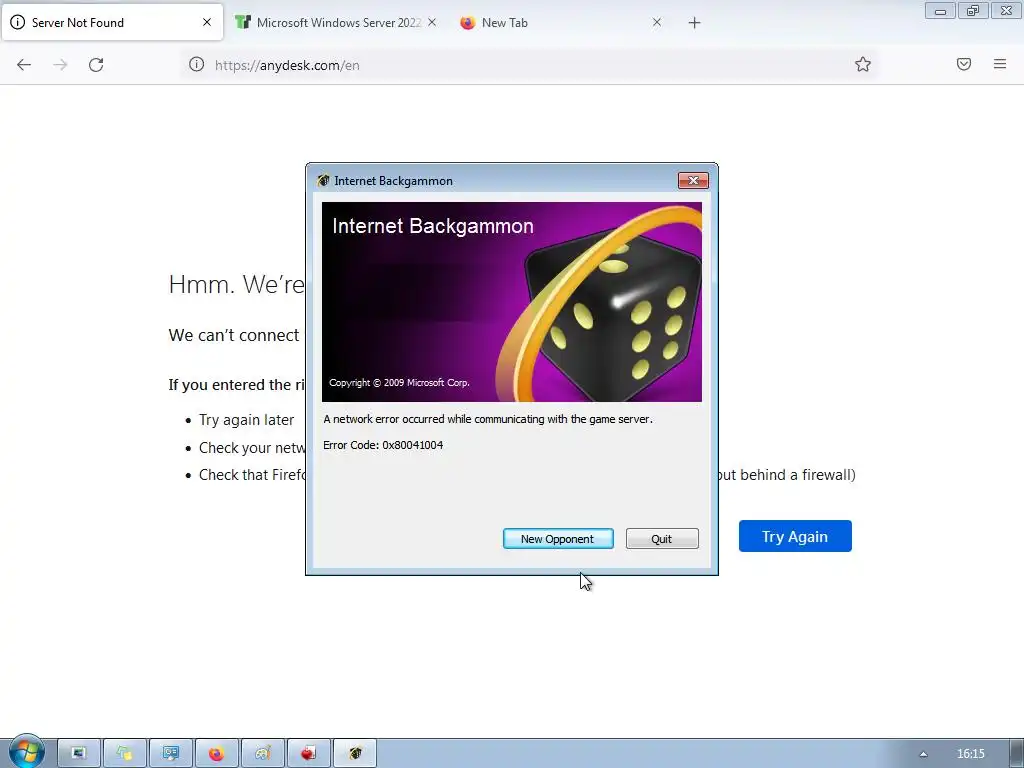Bookmark this page with star icon
The height and width of the screenshot is (768, 1024).
[x=863, y=64]
